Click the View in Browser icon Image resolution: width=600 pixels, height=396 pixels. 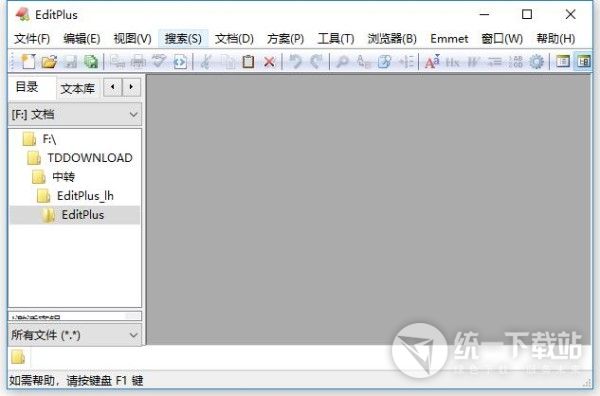coord(180,61)
